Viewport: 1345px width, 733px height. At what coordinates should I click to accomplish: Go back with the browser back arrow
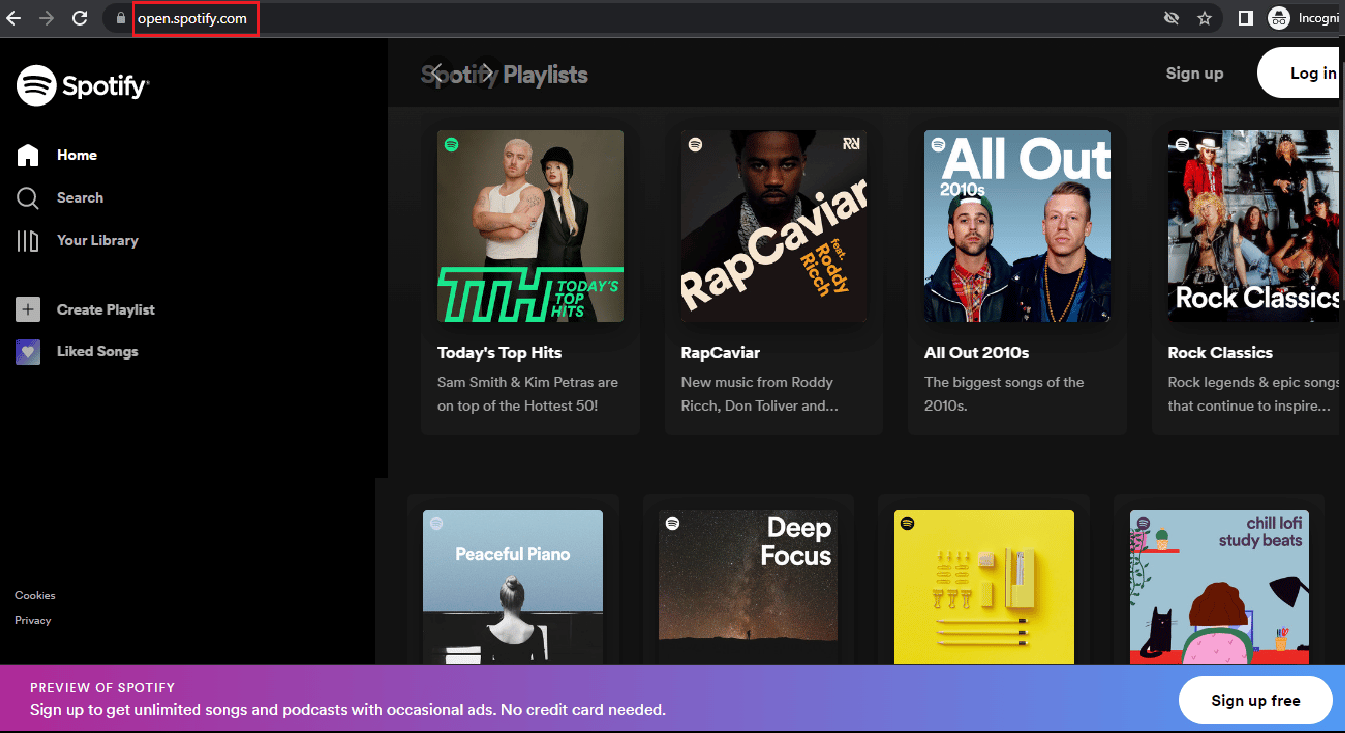pyautogui.click(x=14, y=18)
